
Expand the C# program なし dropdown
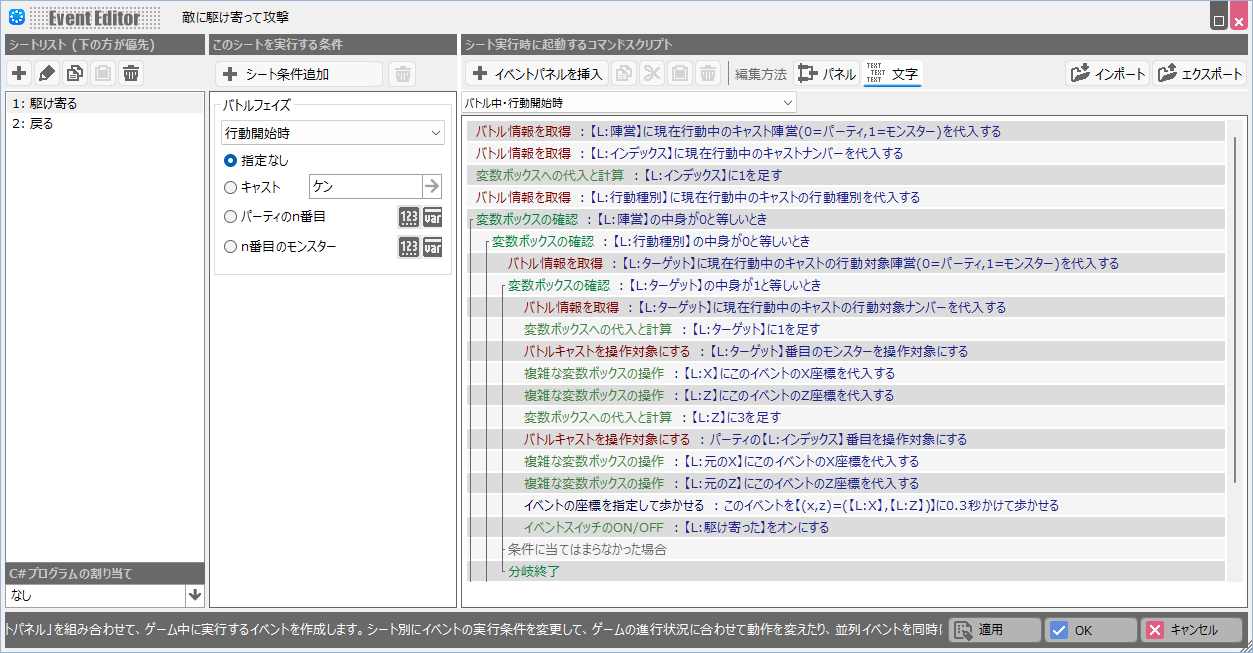tap(195, 595)
